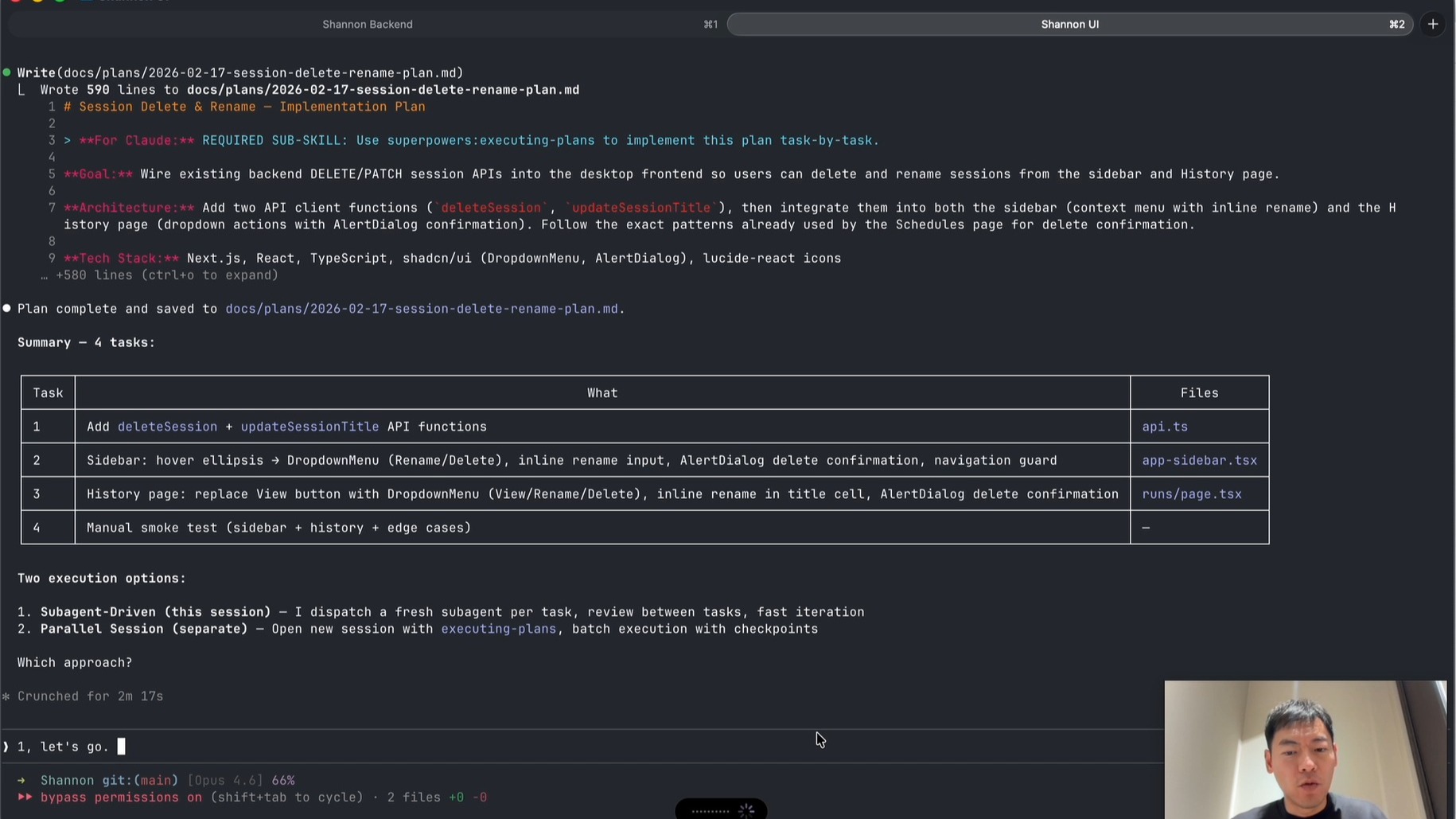
Task: Open the api.ts file link
Action: [1164, 427]
